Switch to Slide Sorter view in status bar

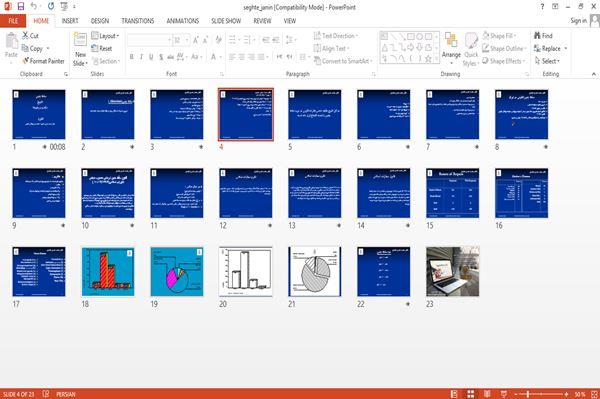click(471, 394)
